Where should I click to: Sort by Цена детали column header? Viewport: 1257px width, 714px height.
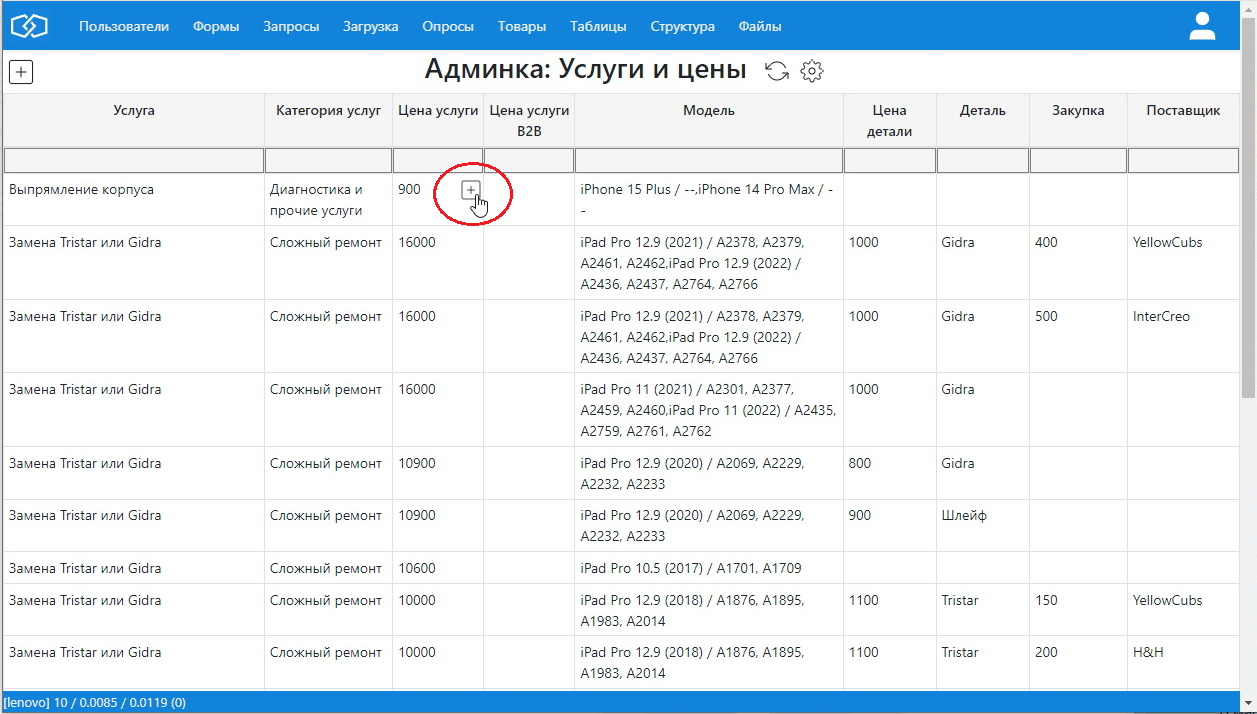click(890, 120)
